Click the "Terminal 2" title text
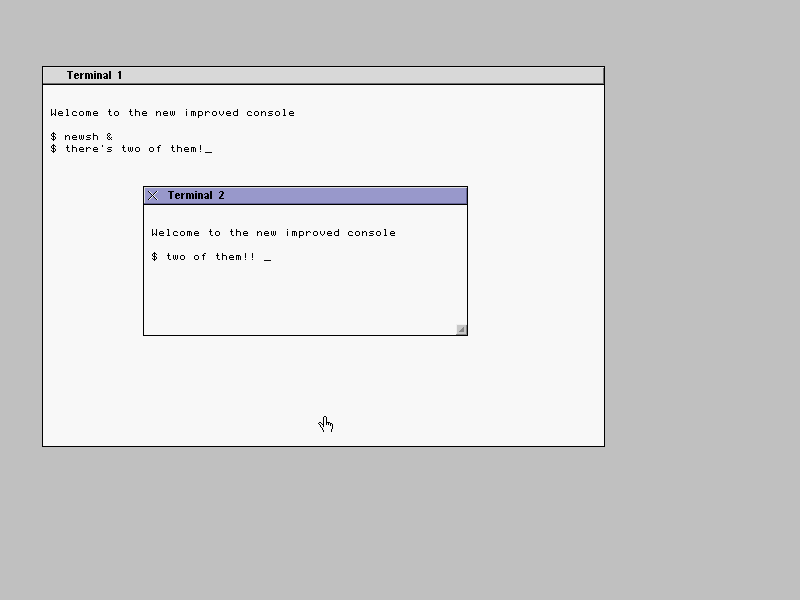This screenshot has height=600, width=800. (196, 195)
